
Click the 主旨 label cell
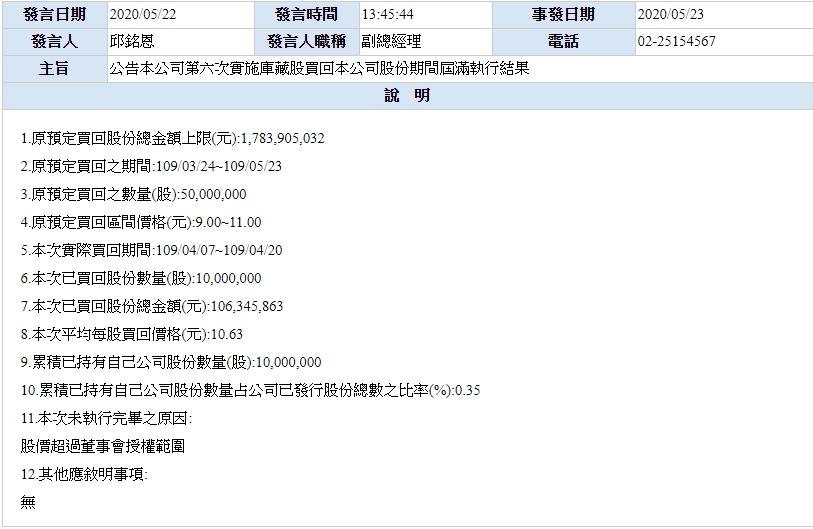point(54,68)
